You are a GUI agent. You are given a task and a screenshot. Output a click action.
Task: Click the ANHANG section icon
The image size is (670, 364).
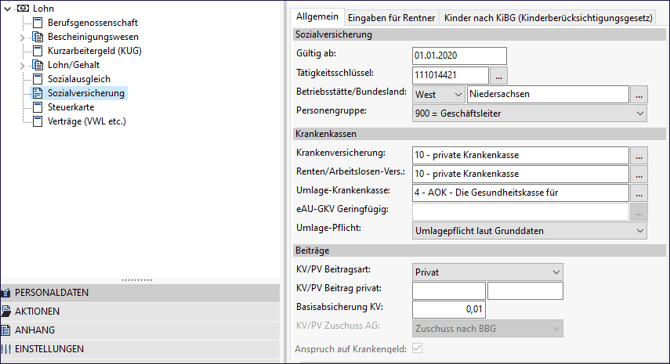point(6,330)
